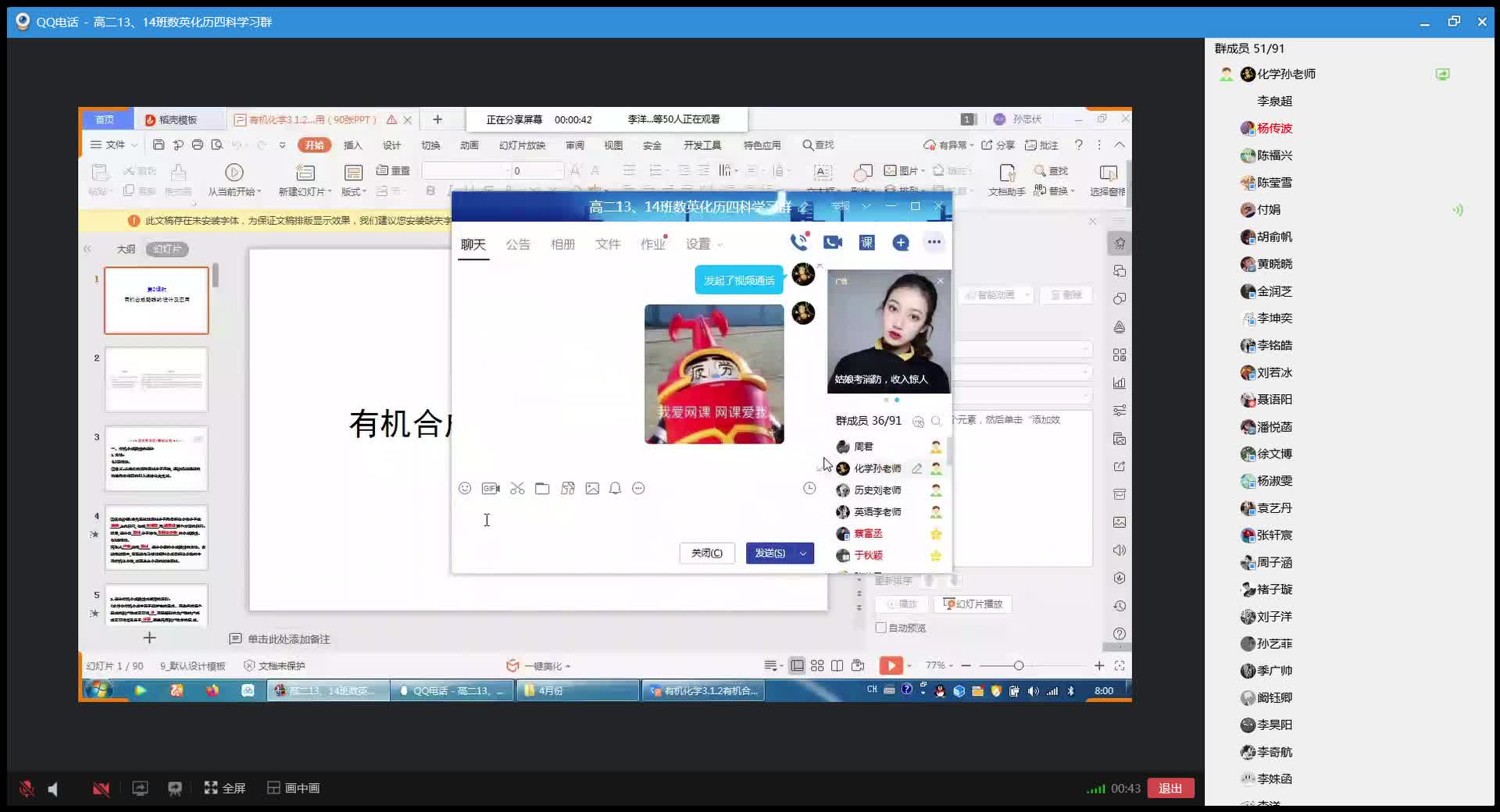The width and height of the screenshot is (1500, 812).
Task: Toggle the 自动预览 checkbox
Action: tap(880, 628)
